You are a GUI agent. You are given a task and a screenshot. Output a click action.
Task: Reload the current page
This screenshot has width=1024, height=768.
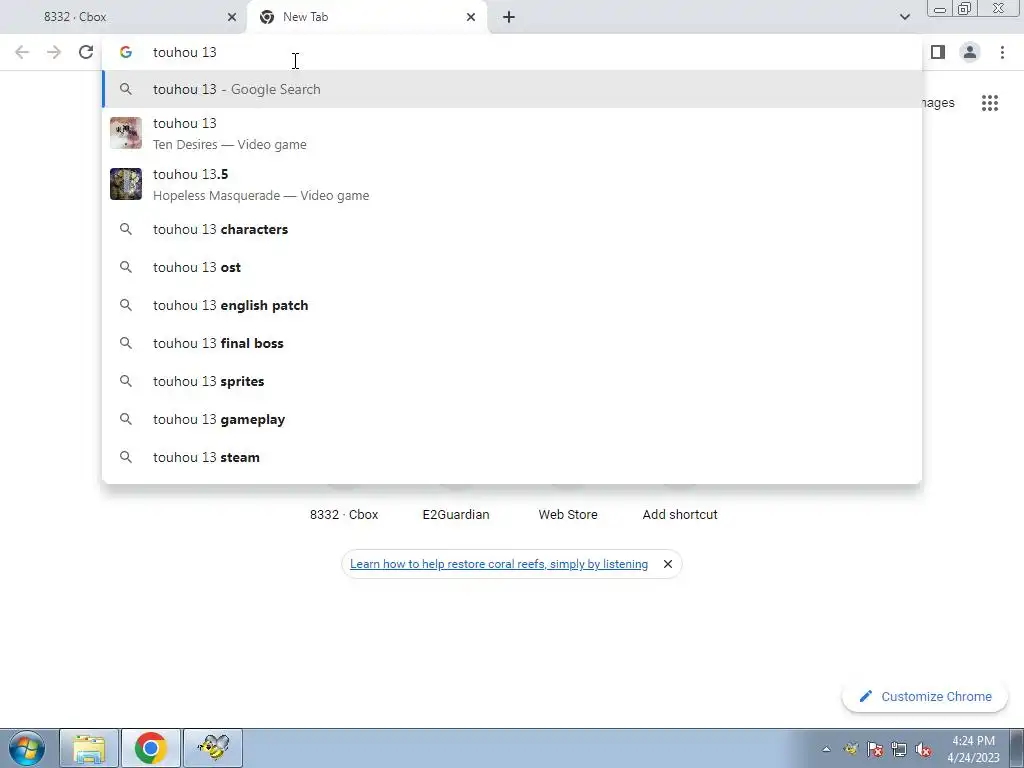pyautogui.click(x=86, y=52)
